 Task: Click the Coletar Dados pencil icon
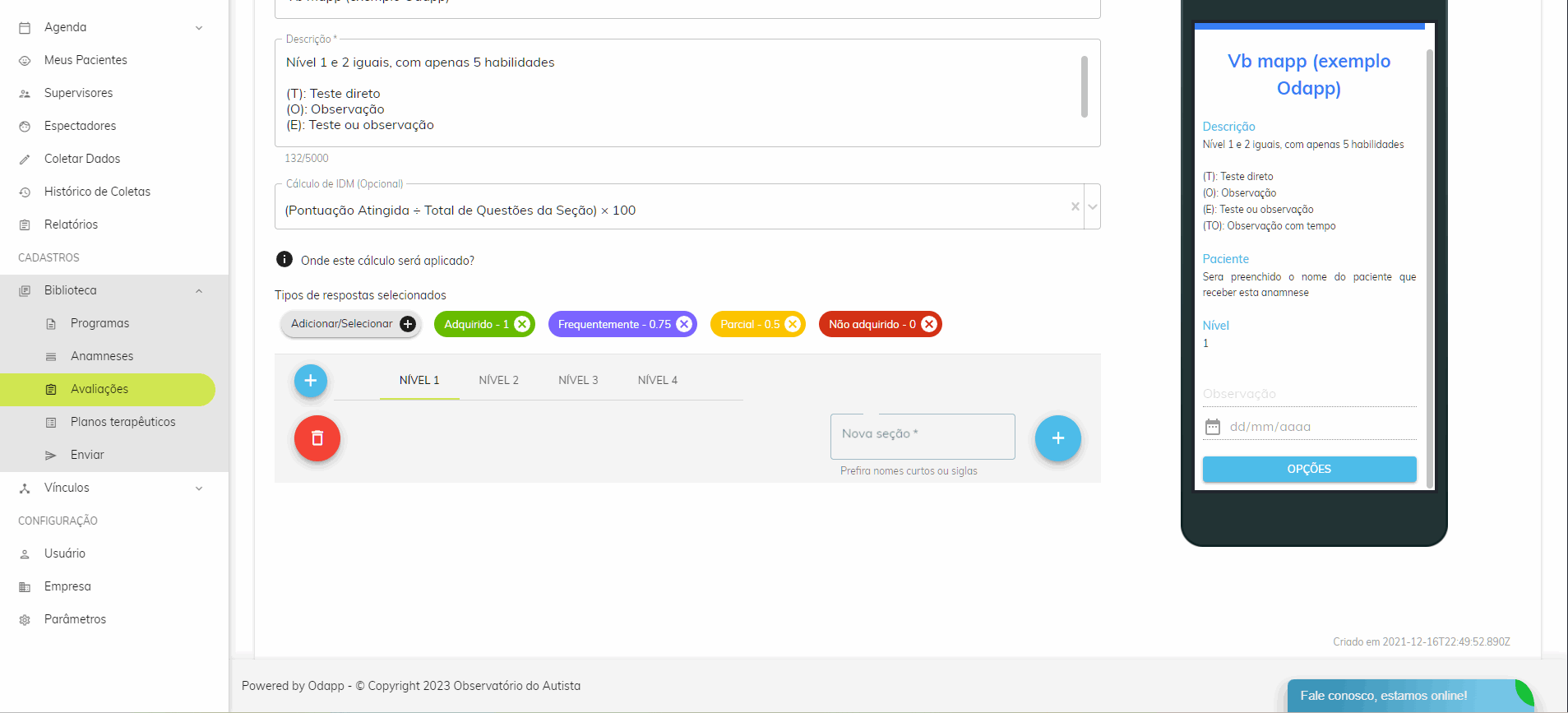pos(25,160)
